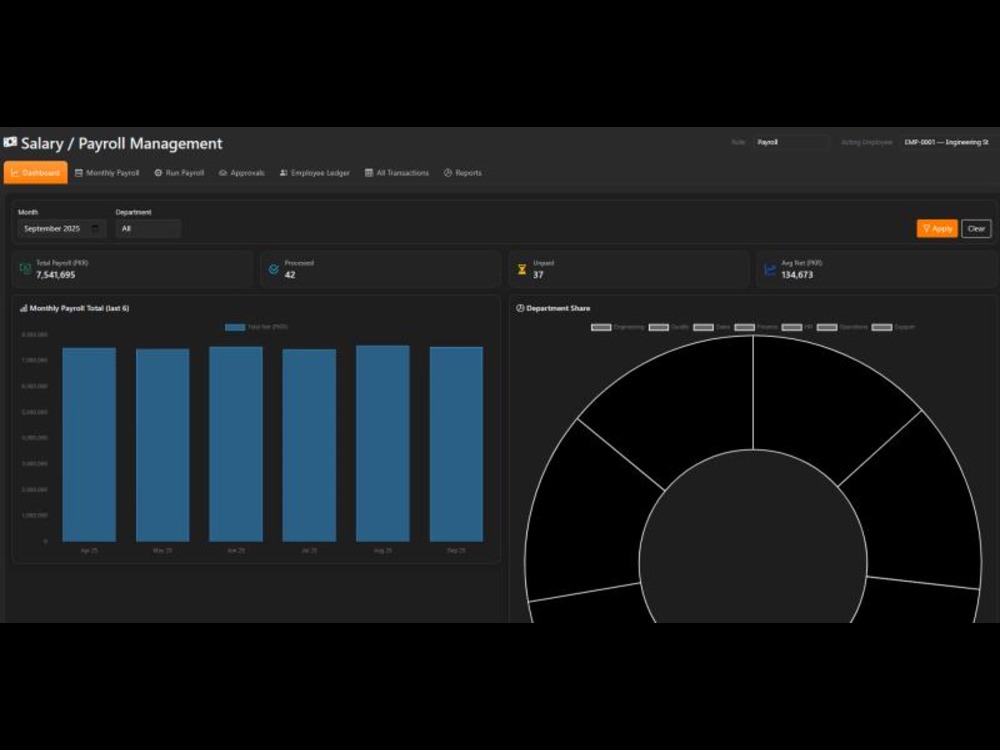This screenshot has height=750, width=1000.
Task: Click the Reports pie icon in tabs
Action: pyautogui.click(x=448, y=173)
